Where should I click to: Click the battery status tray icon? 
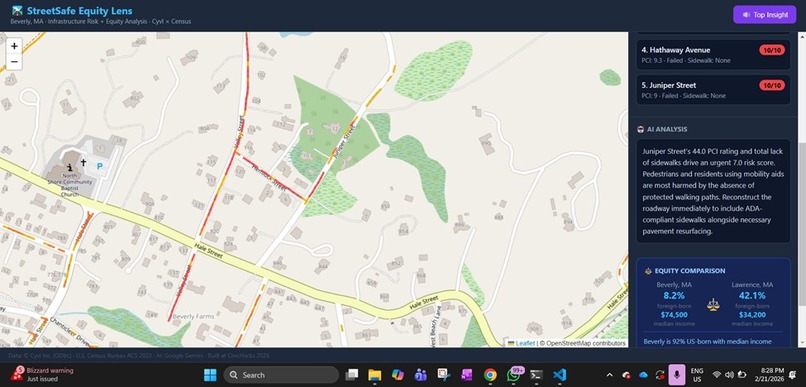(742, 375)
